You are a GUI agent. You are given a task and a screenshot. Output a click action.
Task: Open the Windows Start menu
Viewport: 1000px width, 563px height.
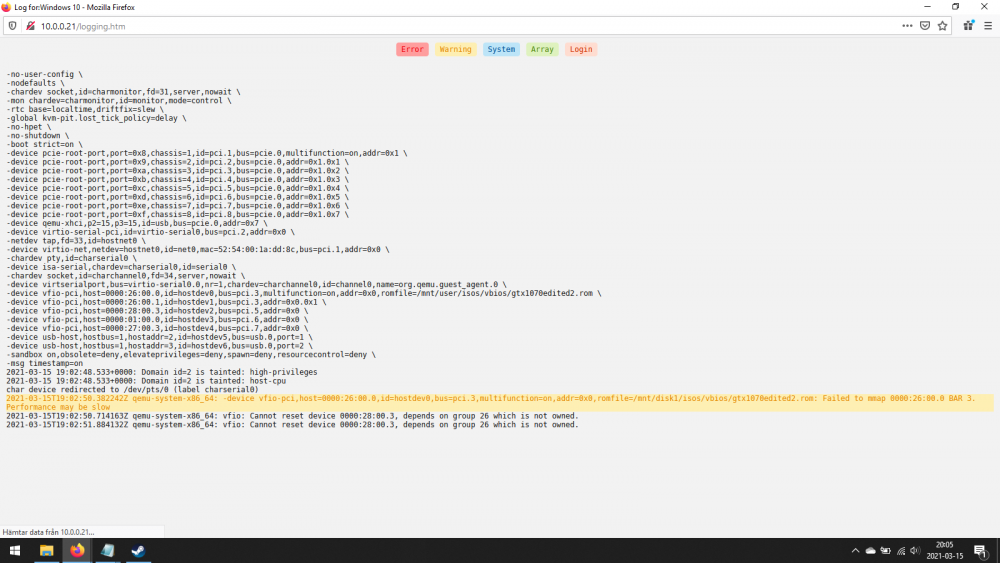point(15,550)
